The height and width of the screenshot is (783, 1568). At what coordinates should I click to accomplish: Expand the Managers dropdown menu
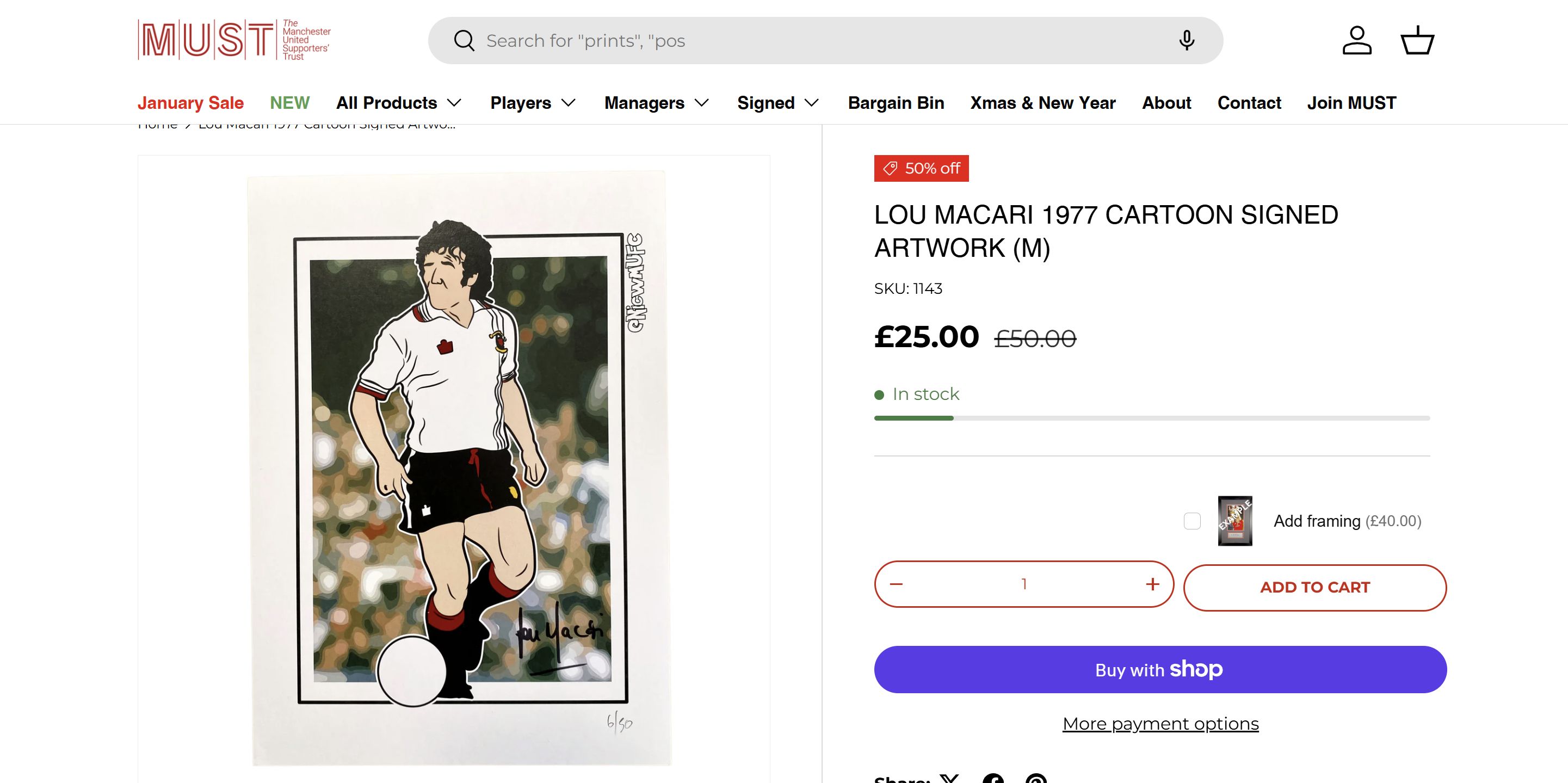tap(656, 103)
